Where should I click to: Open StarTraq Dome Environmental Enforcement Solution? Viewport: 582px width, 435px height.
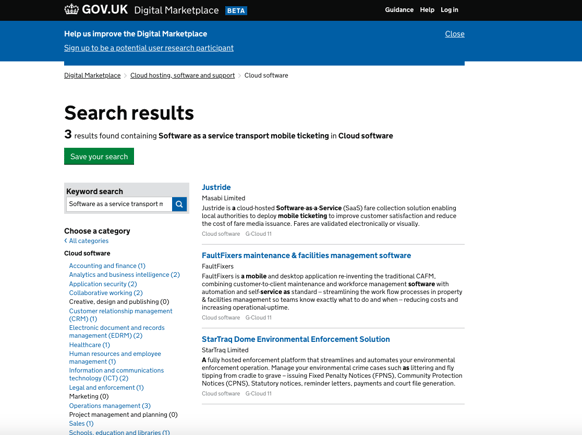[296, 339]
